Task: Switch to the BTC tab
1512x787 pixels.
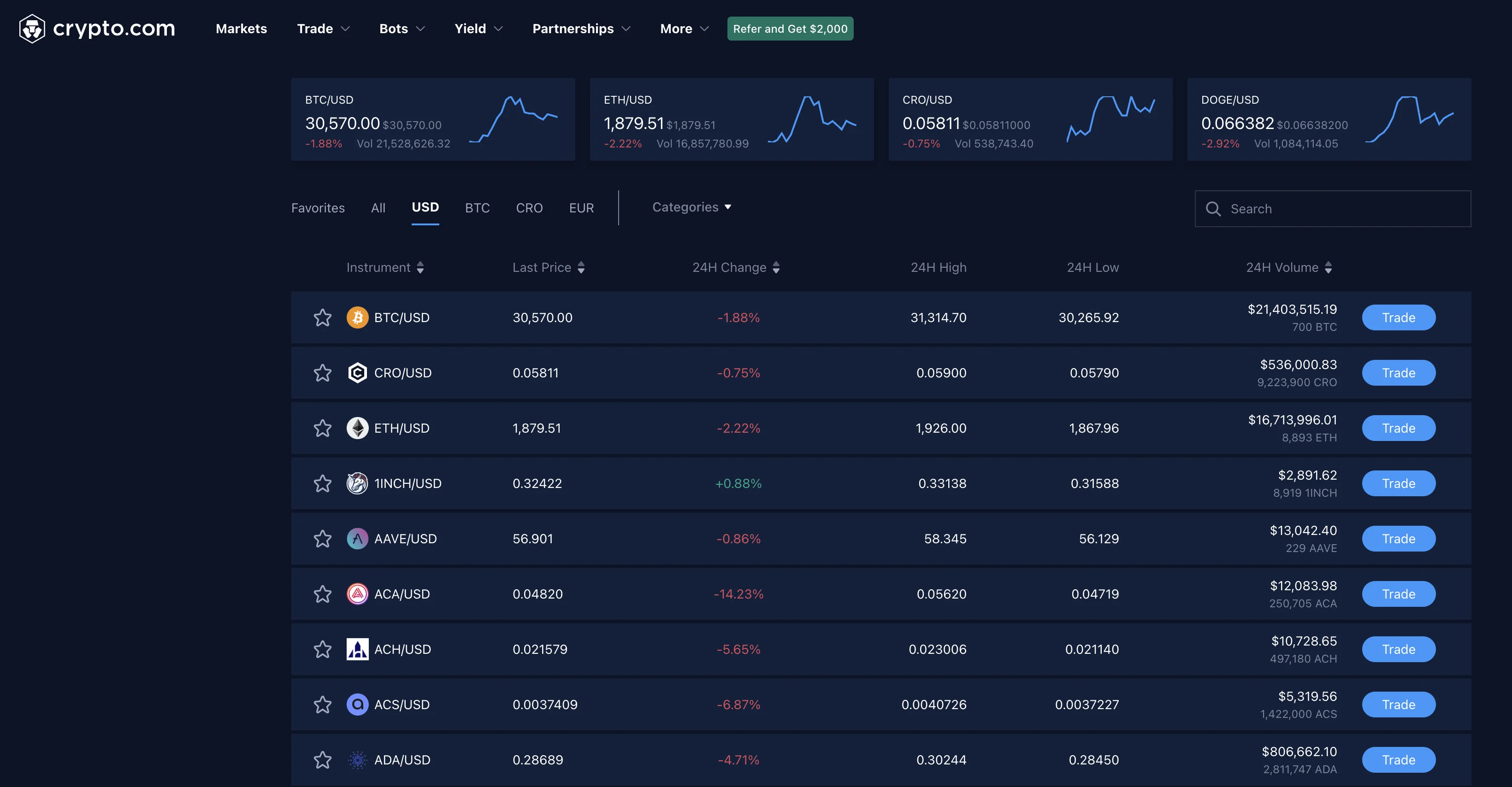Action: click(477, 208)
